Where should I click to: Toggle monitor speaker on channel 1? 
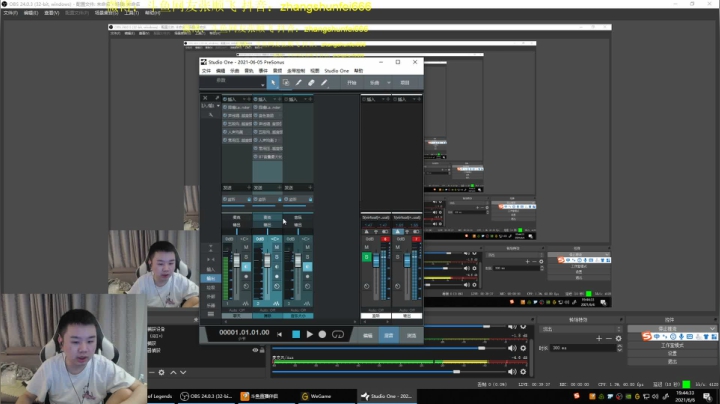click(x=246, y=267)
